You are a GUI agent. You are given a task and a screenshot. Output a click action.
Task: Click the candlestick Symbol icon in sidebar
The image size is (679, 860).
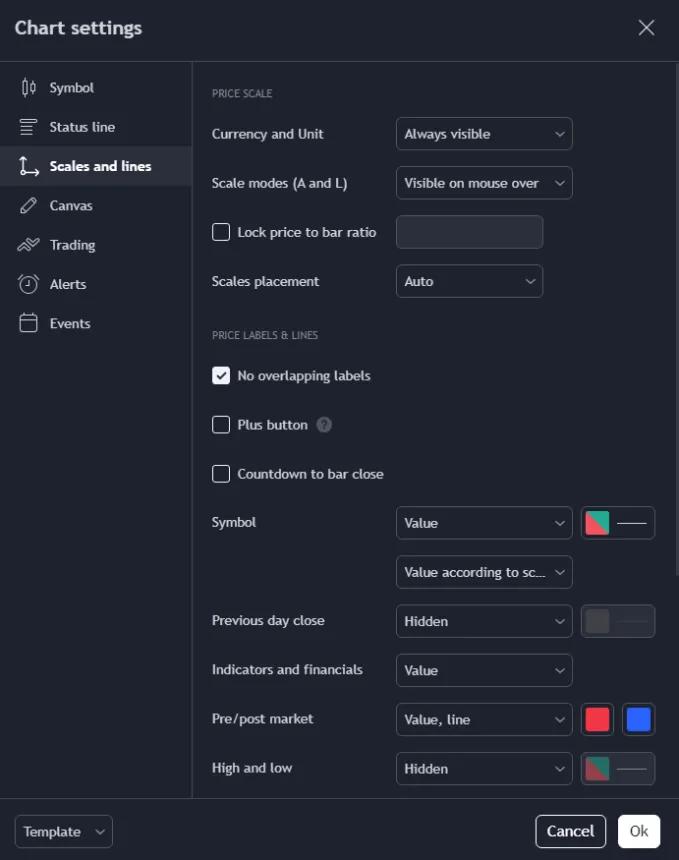29,88
